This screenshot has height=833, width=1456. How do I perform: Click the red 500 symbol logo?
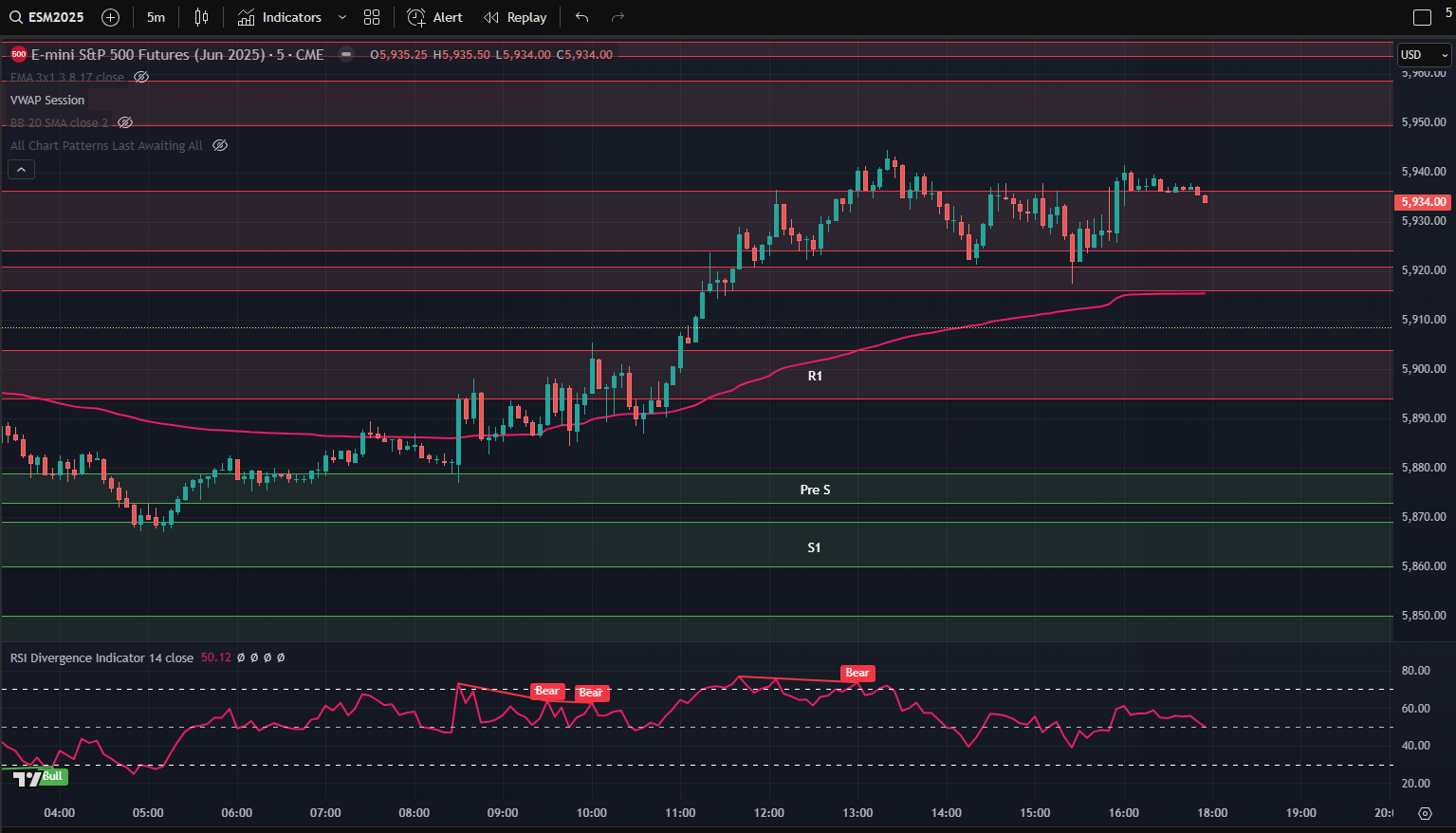pyautogui.click(x=19, y=54)
